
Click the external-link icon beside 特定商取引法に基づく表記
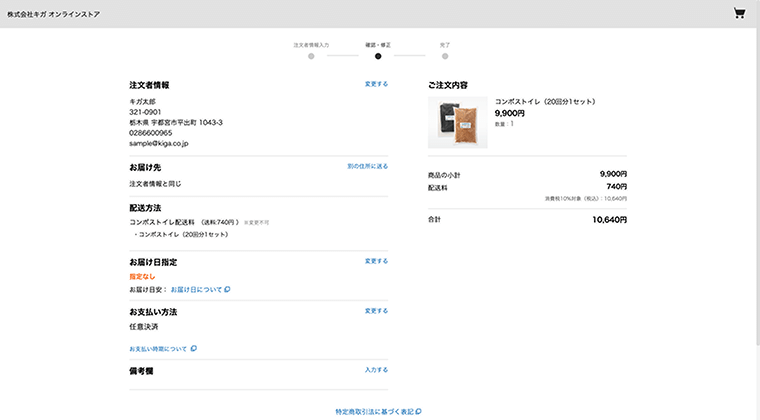click(x=419, y=411)
